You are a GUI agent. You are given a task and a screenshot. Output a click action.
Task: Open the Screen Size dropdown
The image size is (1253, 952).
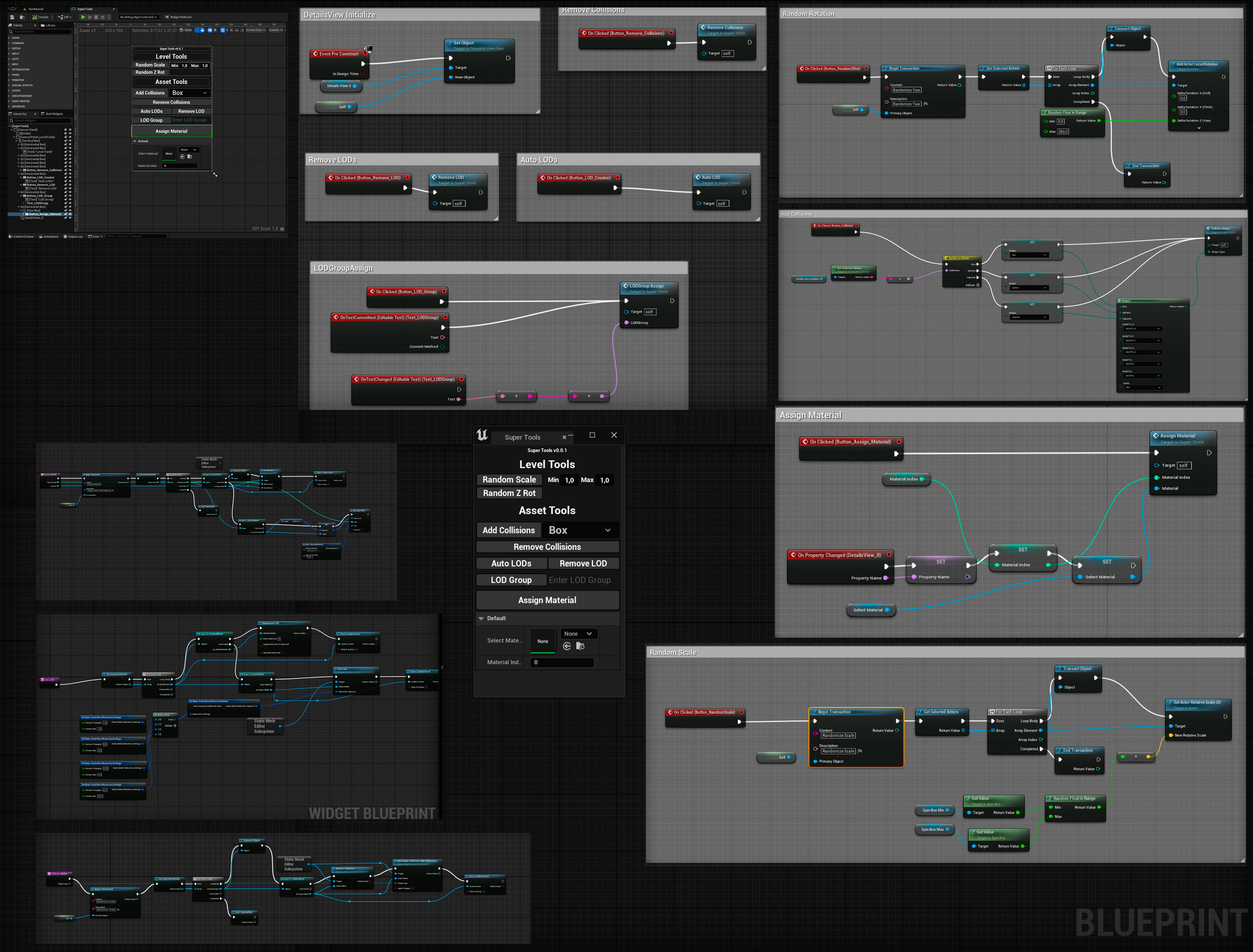click(x=255, y=30)
